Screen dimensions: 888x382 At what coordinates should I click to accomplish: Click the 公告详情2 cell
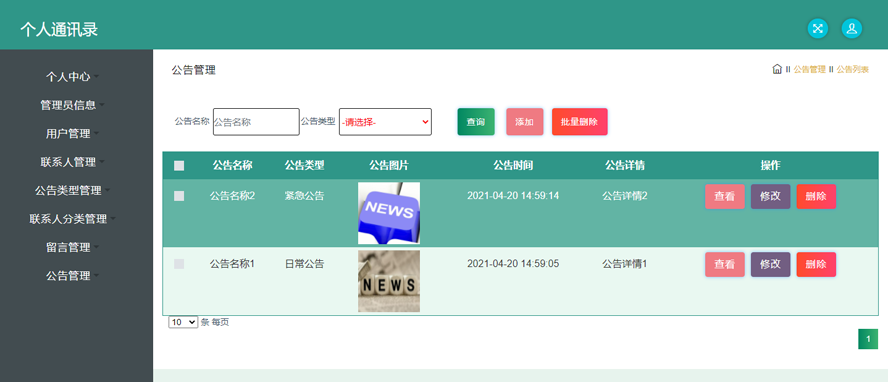(625, 196)
